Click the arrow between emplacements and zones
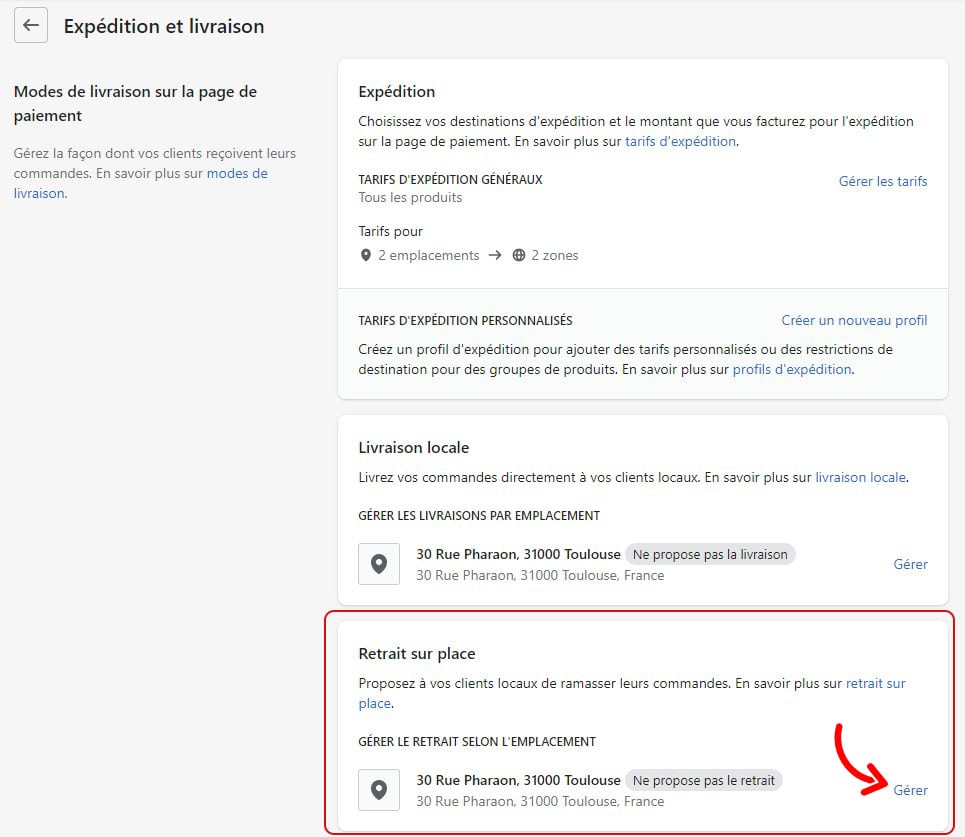The width and height of the screenshot is (965, 837). click(x=495, y=255)
